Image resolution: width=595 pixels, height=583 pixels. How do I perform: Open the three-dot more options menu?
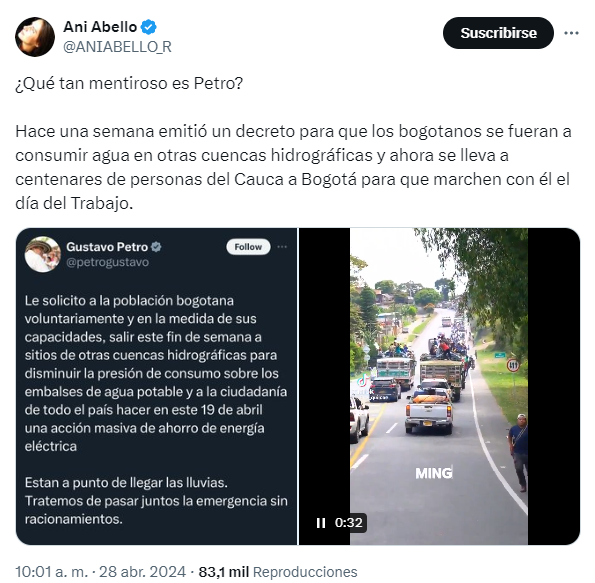pos(571,33)
